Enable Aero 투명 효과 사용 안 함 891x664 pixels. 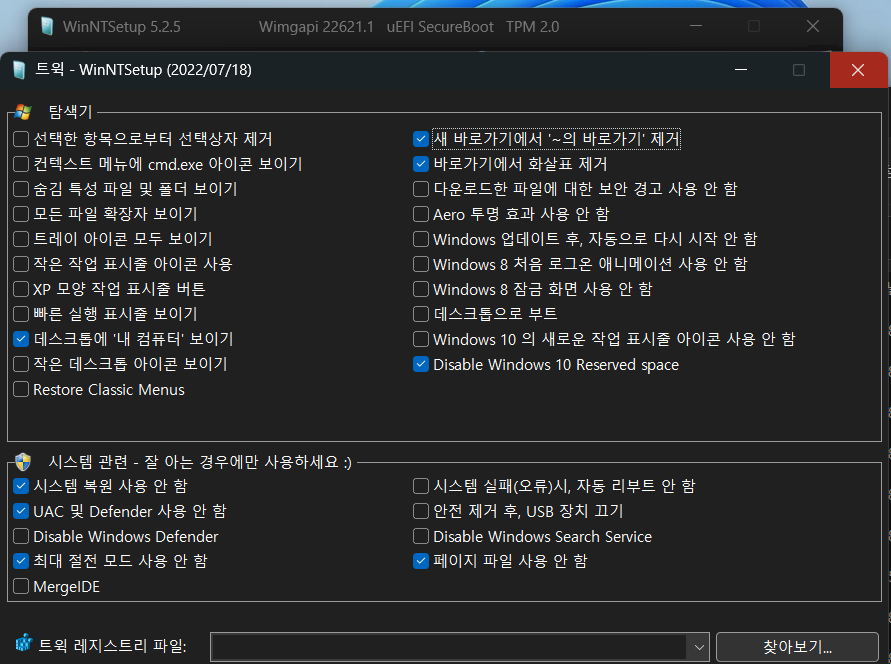[421, 214]
